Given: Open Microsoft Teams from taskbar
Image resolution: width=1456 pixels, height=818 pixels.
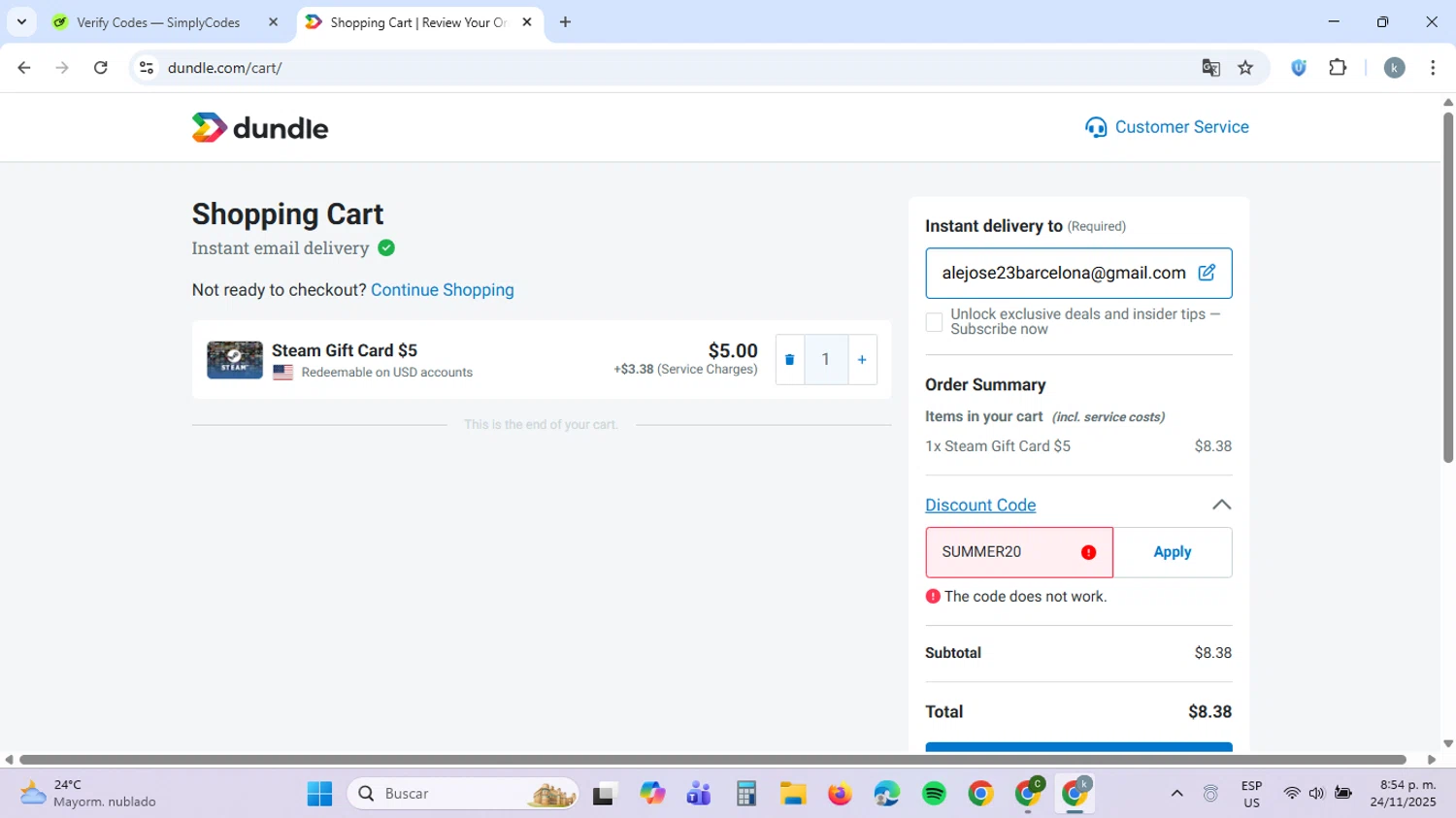Looking at the screenshot, I should point(699,794).
